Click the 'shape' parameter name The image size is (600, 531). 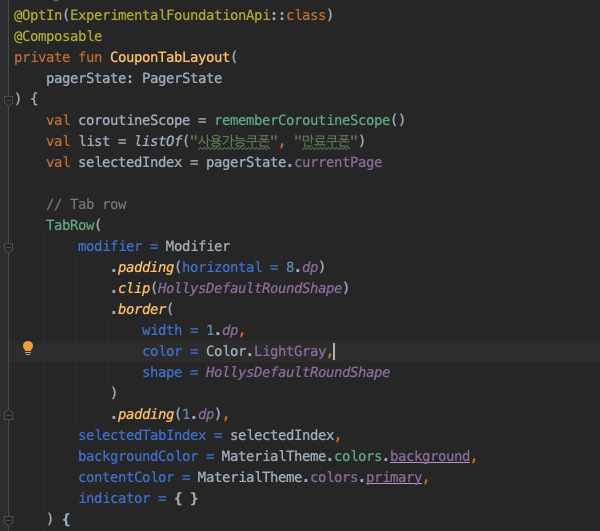coord(162,372)
